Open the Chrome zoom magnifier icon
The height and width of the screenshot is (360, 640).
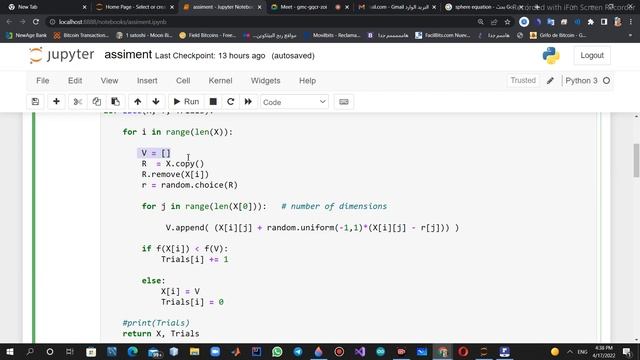[x=480, y=22]
